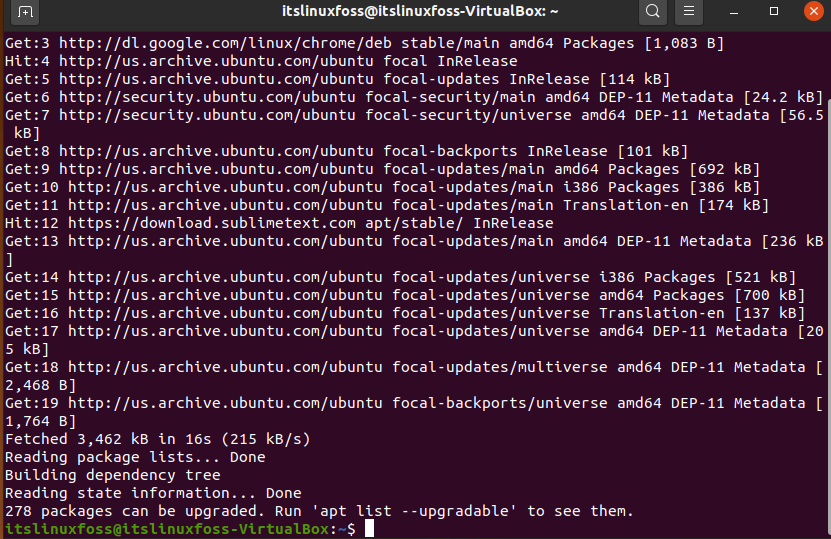The image size is (831, 539).
Task: Click the Get:9 focal-updates/main amd64 Packages line
Action: 383,170
